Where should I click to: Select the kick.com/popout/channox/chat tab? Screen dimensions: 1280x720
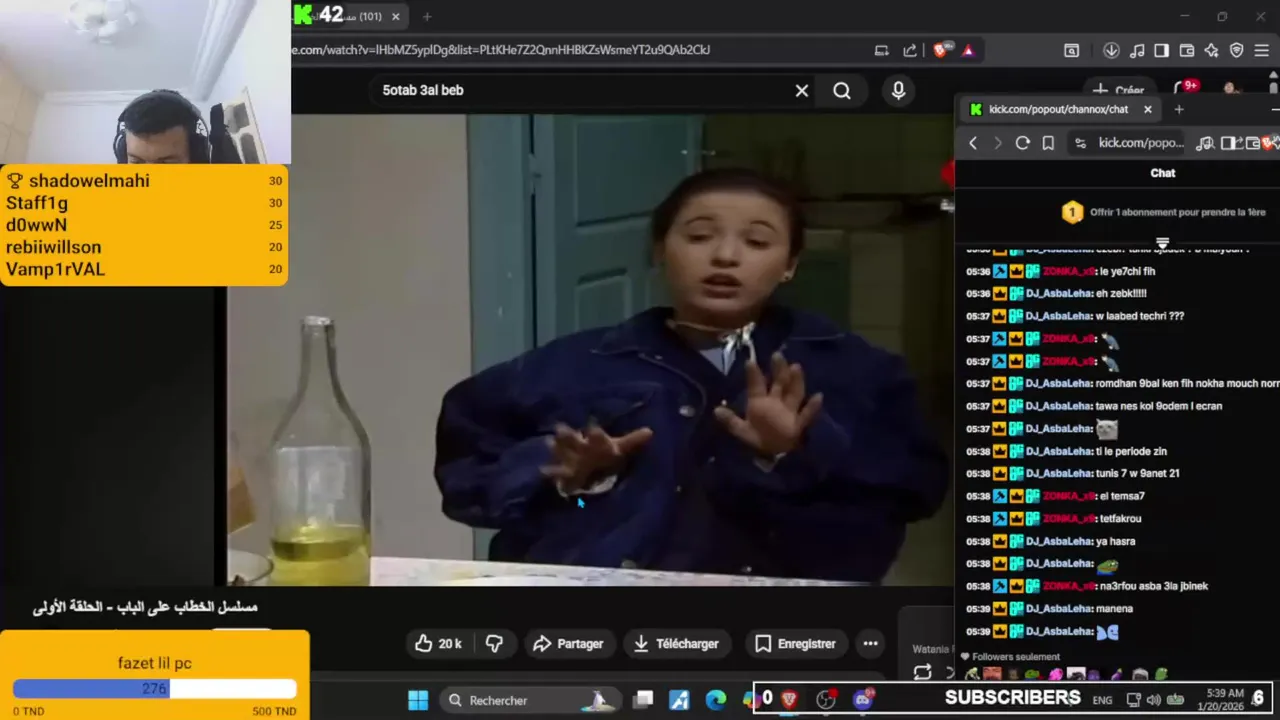click(x=1058, y=109)
